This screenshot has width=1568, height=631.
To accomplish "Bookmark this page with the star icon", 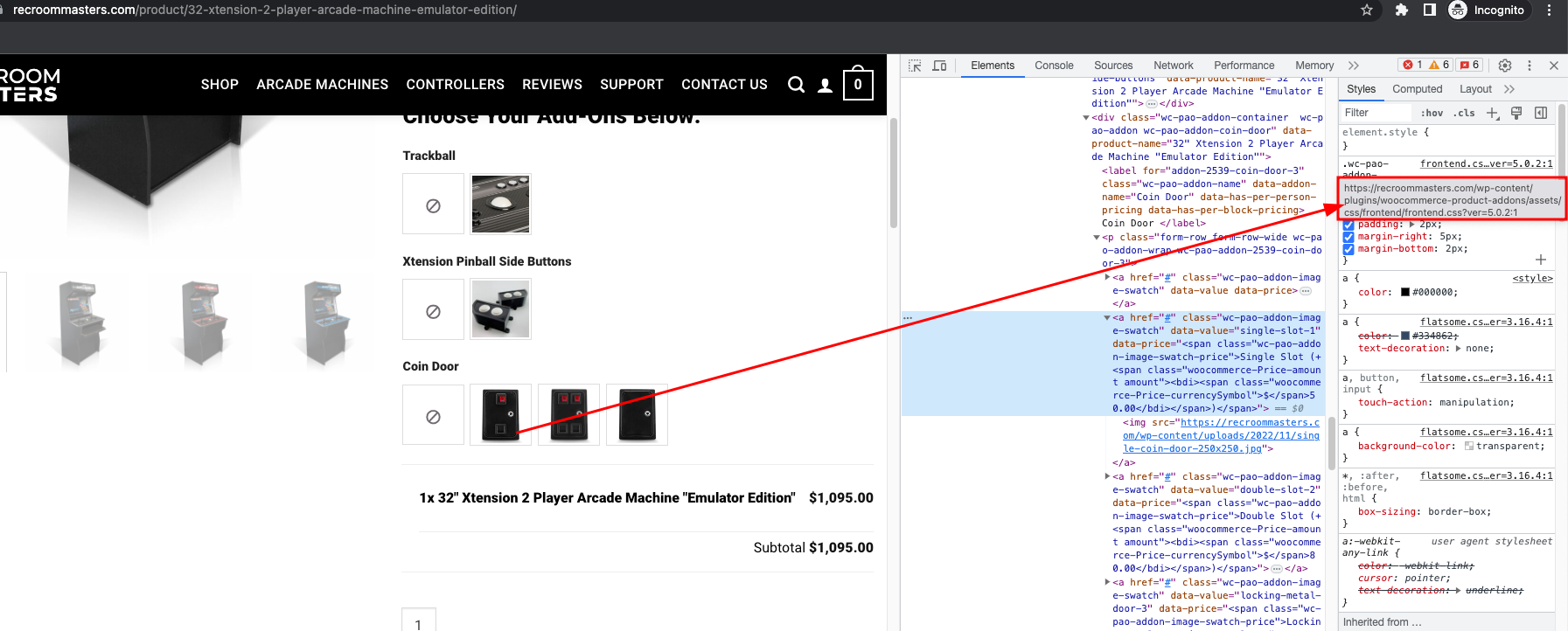I will 1367,10.
